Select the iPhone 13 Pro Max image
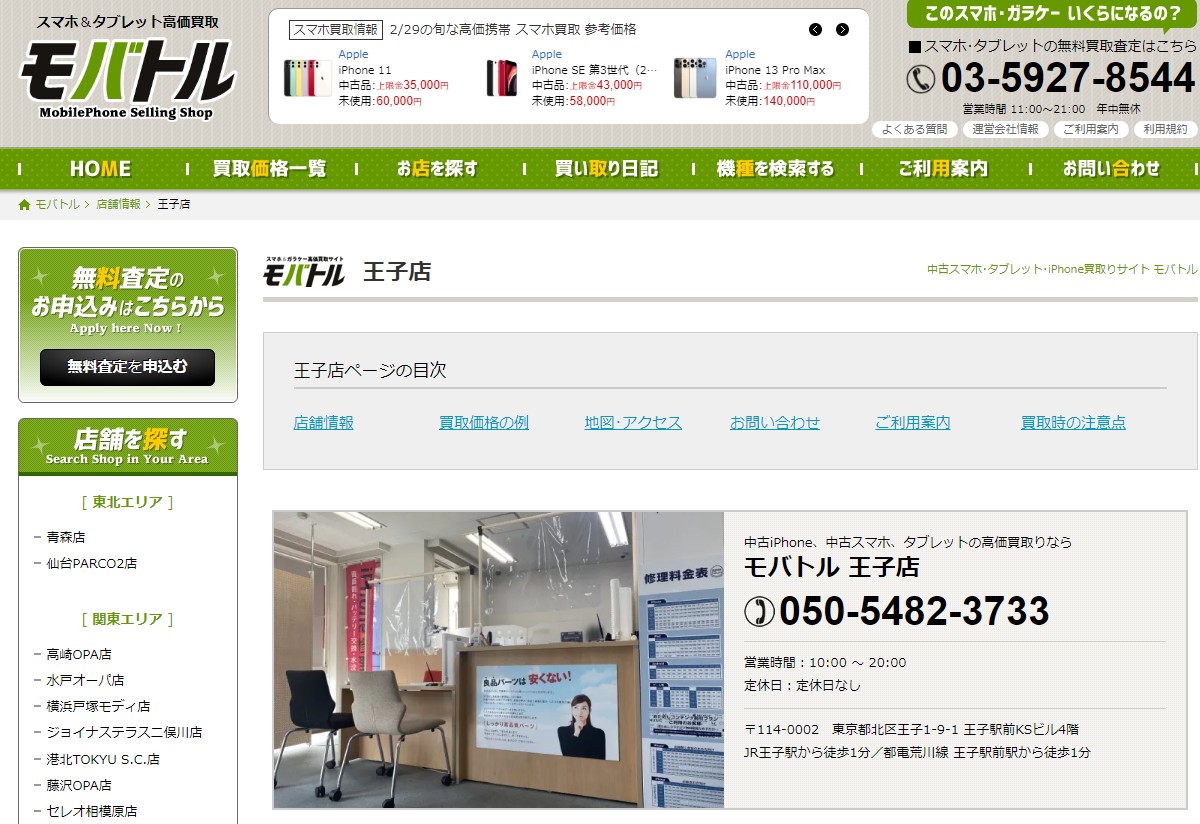The width and height of the screenshot is (1200, 824). click(694, 78)
